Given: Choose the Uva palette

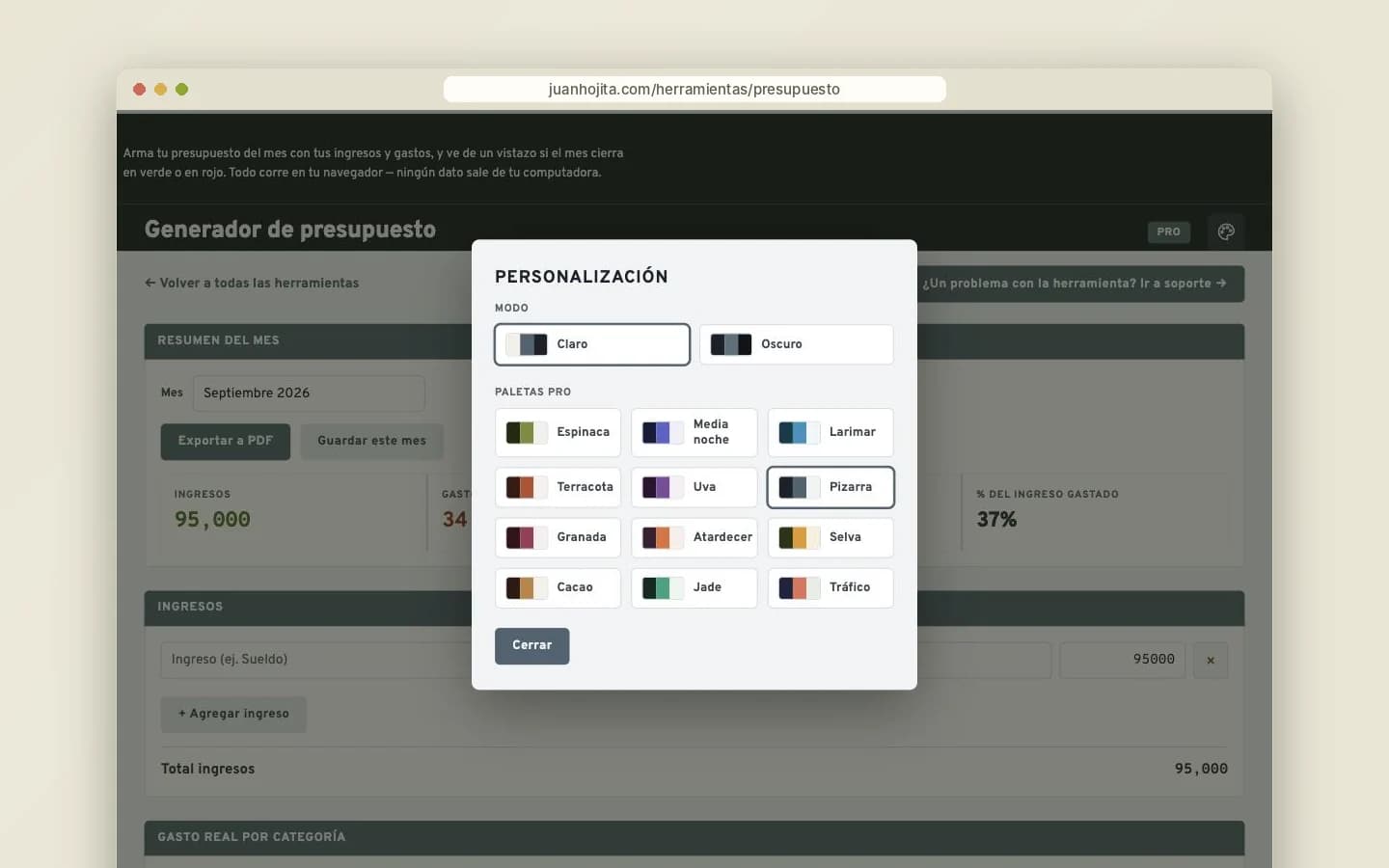Looking at the screenshot, I should [x=694, y=487].
